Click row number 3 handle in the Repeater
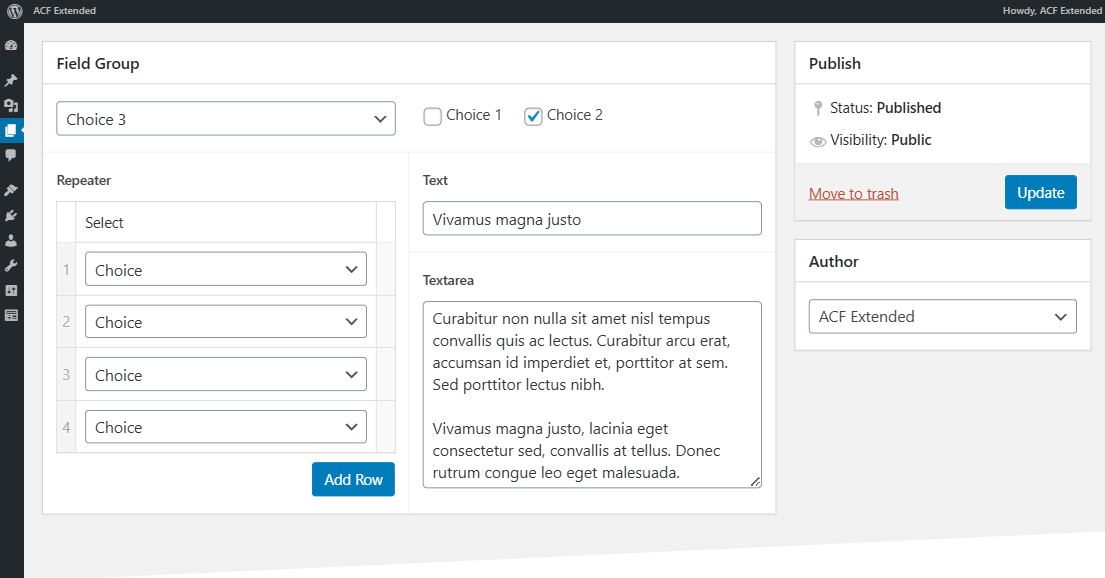1105x578 pixels. (x=66, y=374)
